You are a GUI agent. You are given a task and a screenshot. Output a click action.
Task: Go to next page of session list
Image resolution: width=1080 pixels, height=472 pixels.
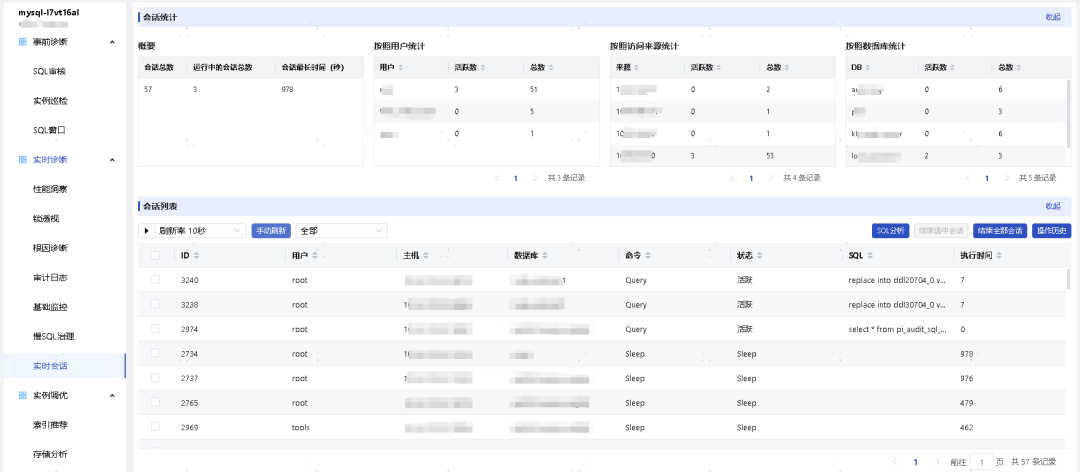point(937,462)
